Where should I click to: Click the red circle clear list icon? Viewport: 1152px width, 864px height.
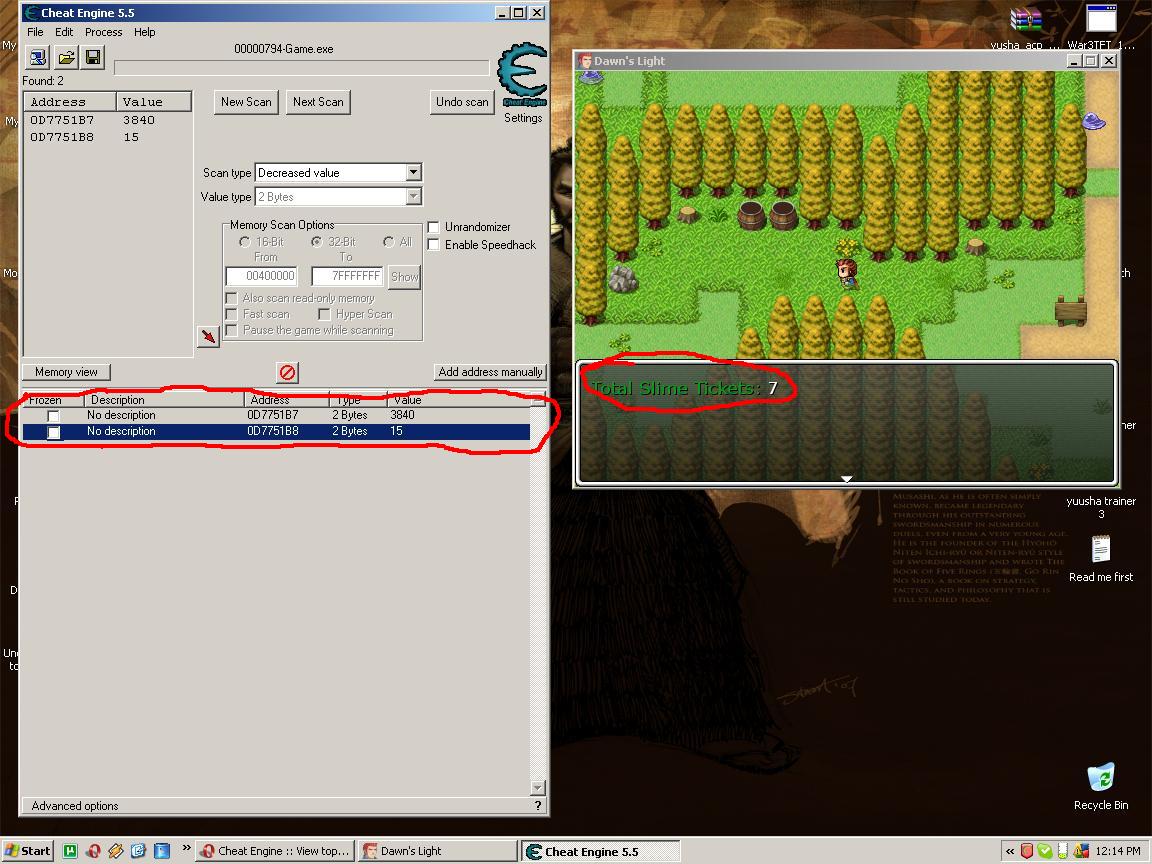287,372
